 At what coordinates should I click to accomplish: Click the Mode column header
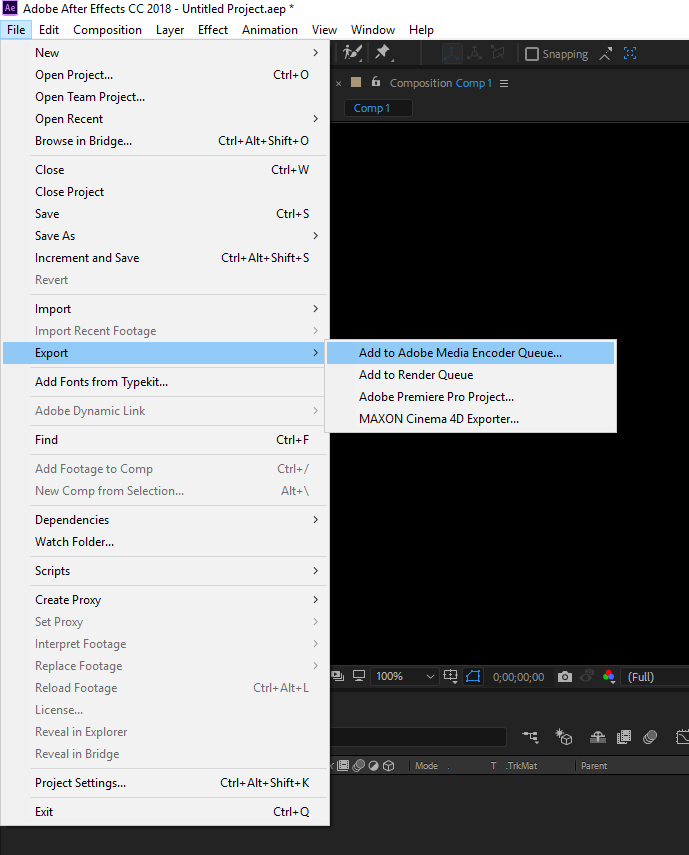pyautogui.click(x=426, y=766)
